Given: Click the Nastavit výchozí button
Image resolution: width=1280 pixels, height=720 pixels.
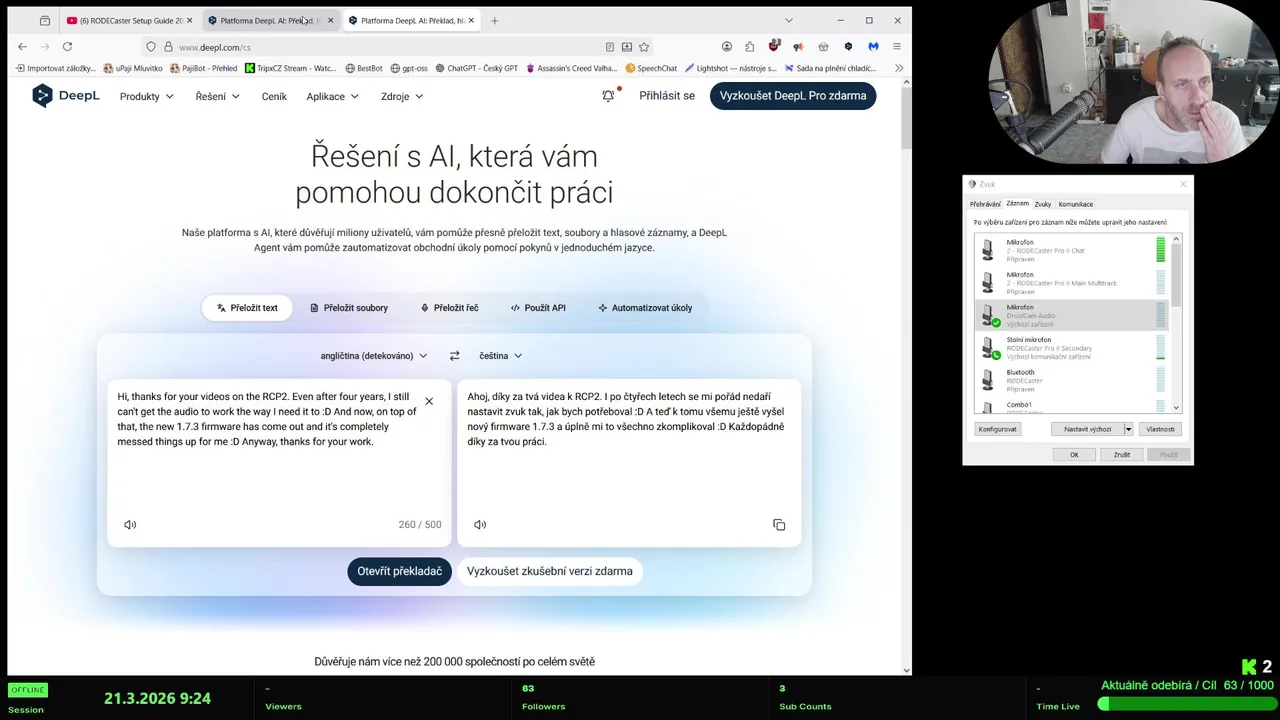Looking at the screenshot, I should pyautogui.click(x=1087, y=429).
